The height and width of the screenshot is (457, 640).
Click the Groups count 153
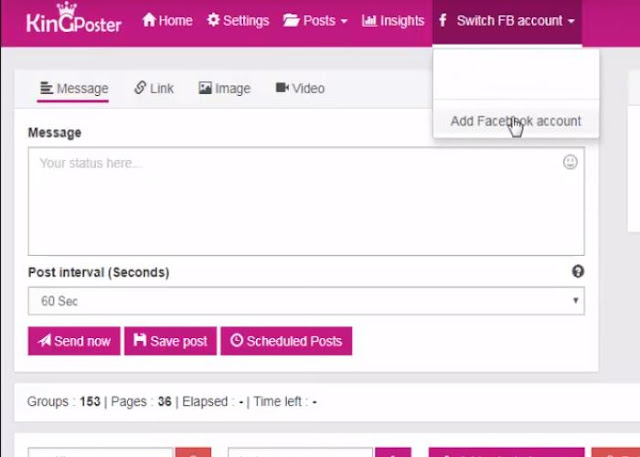(x=90, y=402)
